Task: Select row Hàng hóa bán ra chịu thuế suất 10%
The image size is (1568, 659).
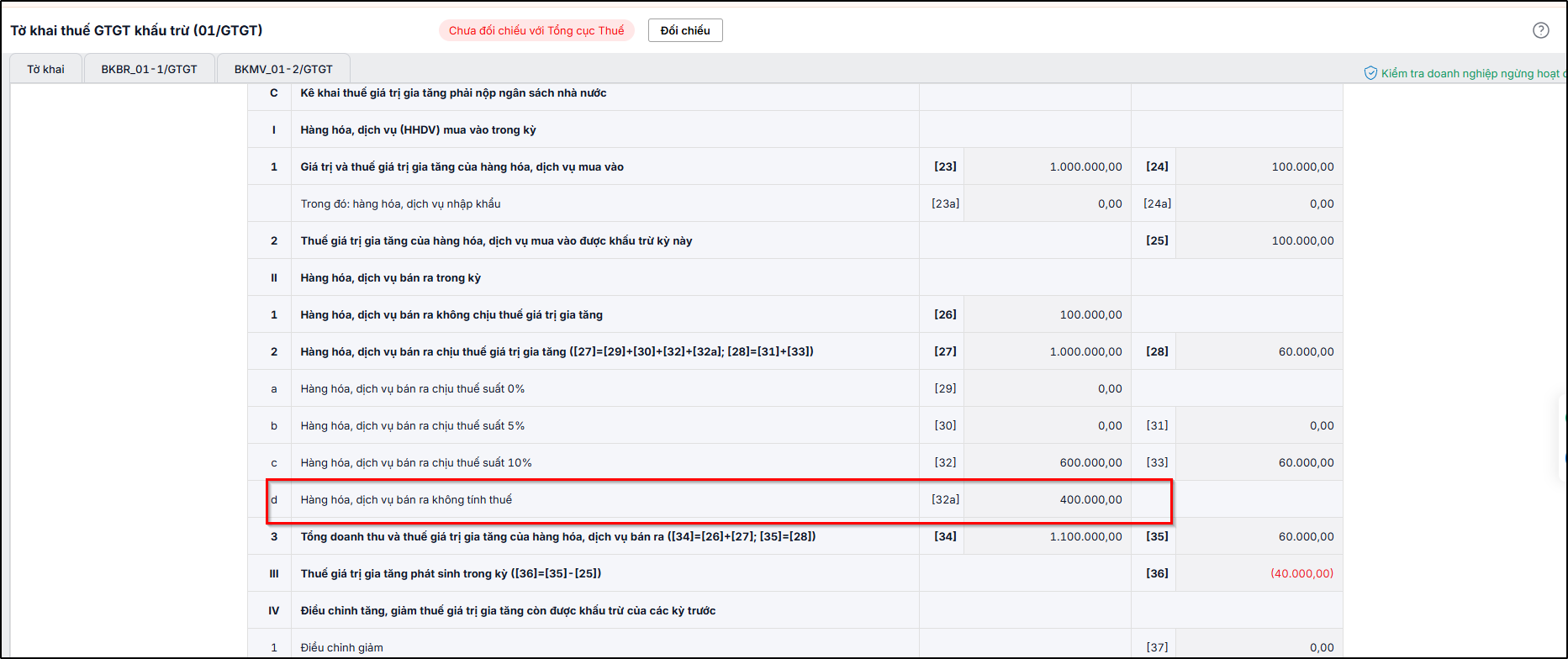Action: (795, 462)
